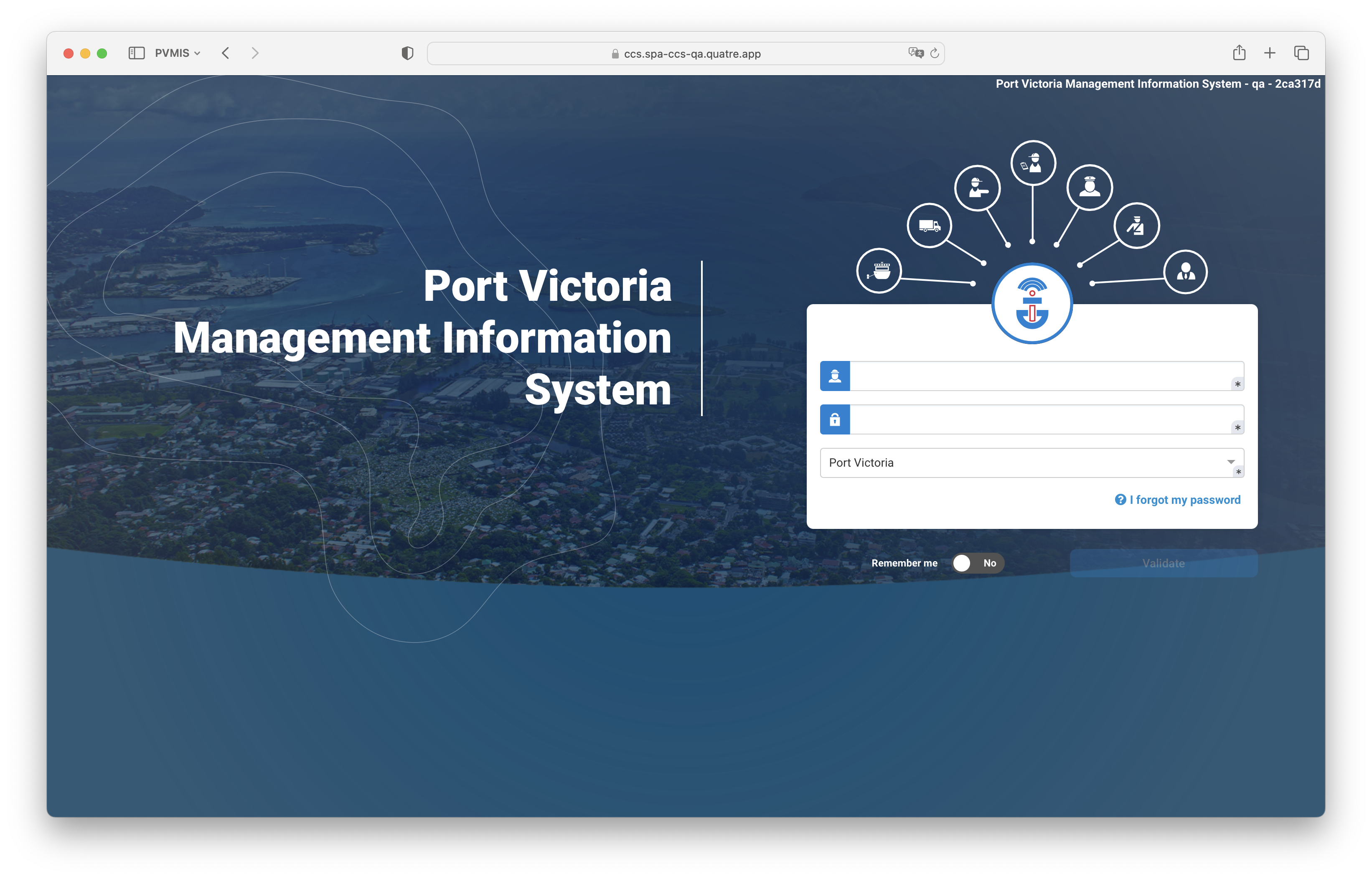
Task: Click the username input field
Action: tap(1042, 376)
